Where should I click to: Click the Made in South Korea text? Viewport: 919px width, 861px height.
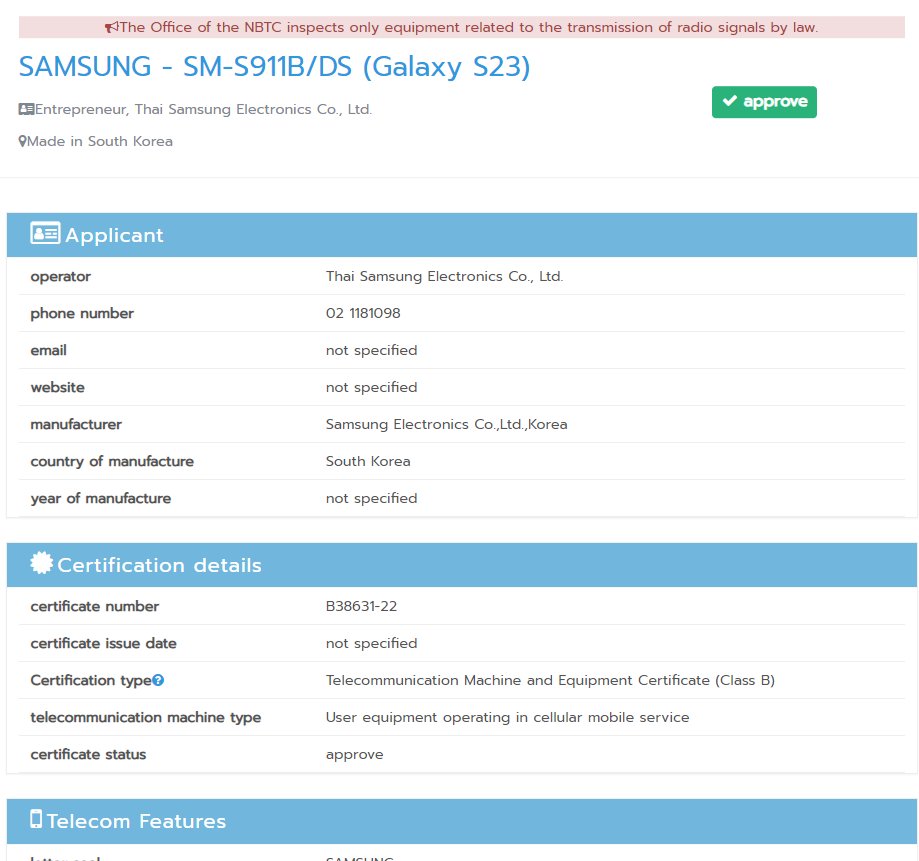pos(100,141)
